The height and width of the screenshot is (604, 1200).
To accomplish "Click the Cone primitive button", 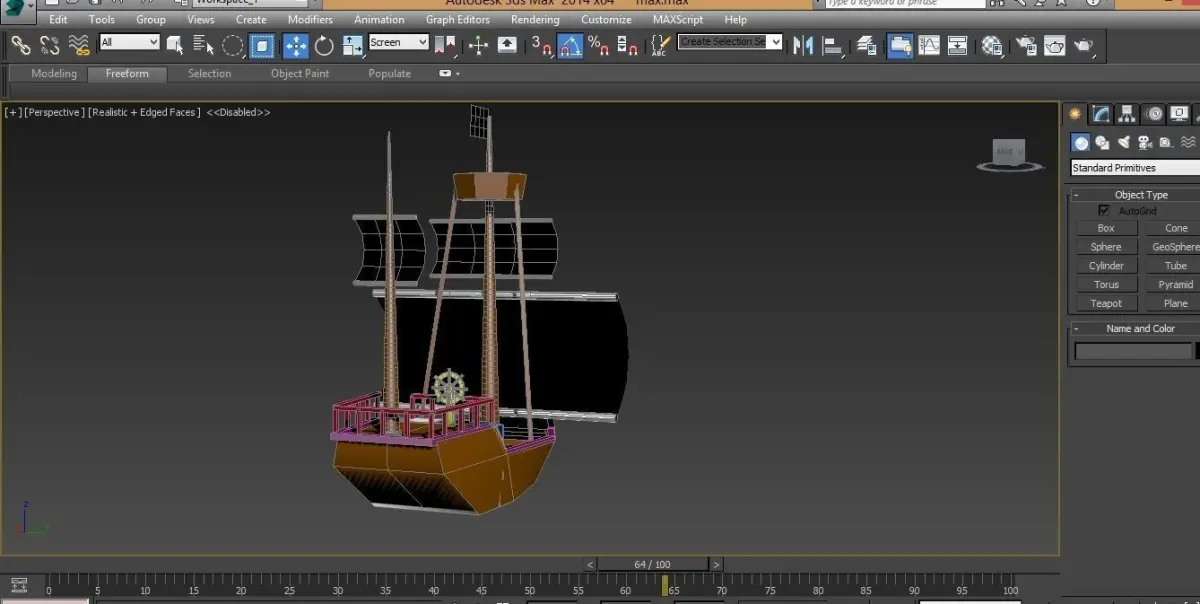I will (x=1172, y=228).
